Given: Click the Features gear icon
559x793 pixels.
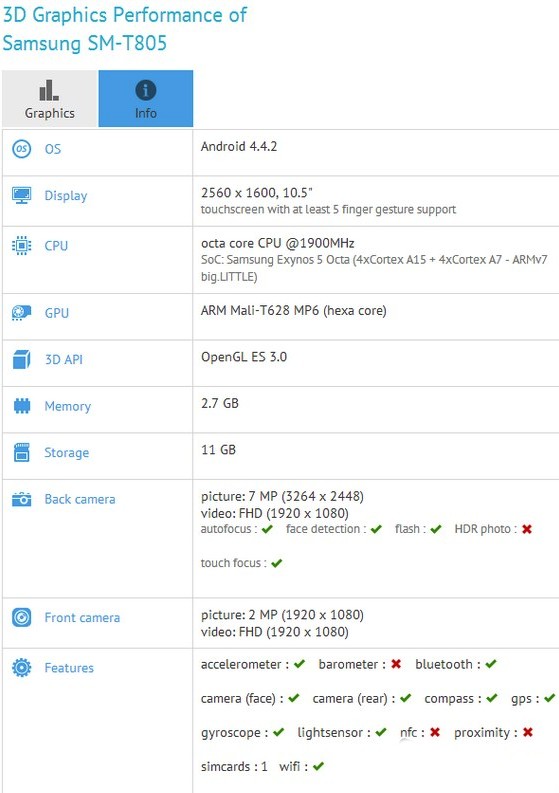Looking at the screenshot, I should 21,668.
